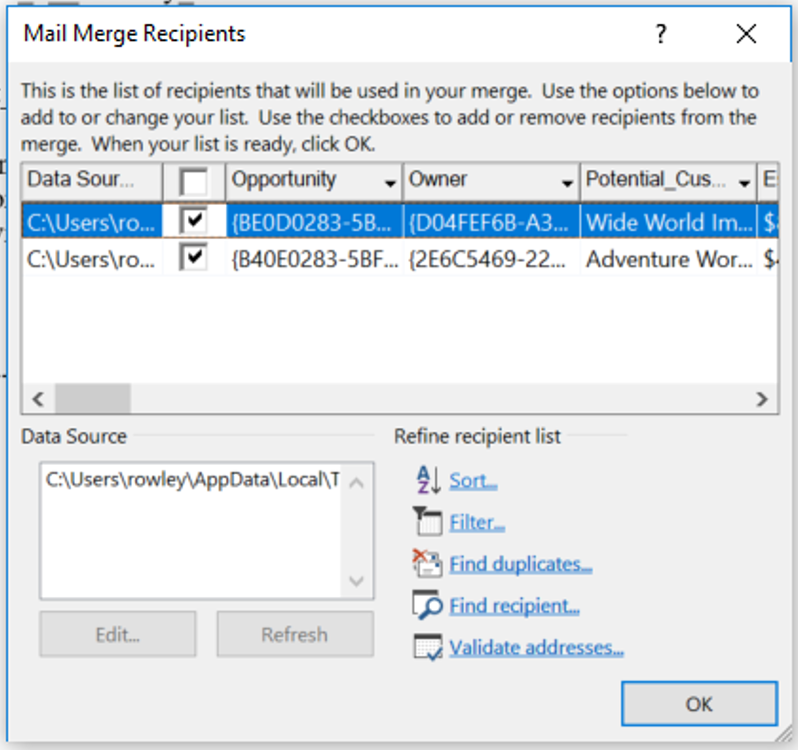Open the Sort... link
This screenshot has height=750, width=798.
[473, 480]
